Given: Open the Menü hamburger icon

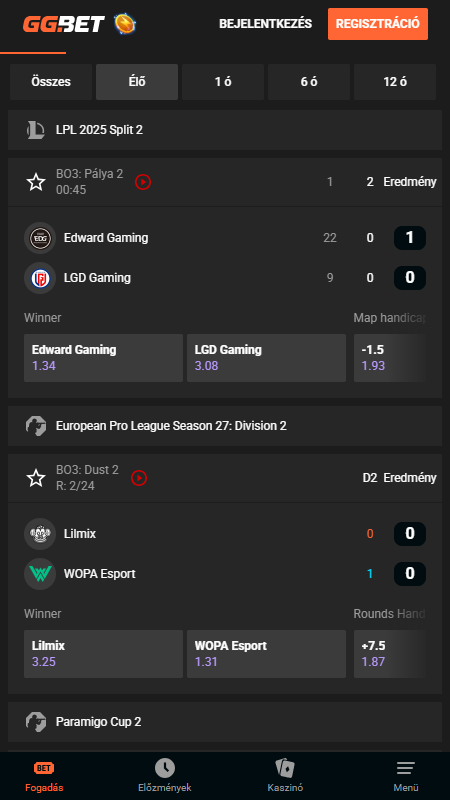Looking at the screenshot, I should pos(406,768).
